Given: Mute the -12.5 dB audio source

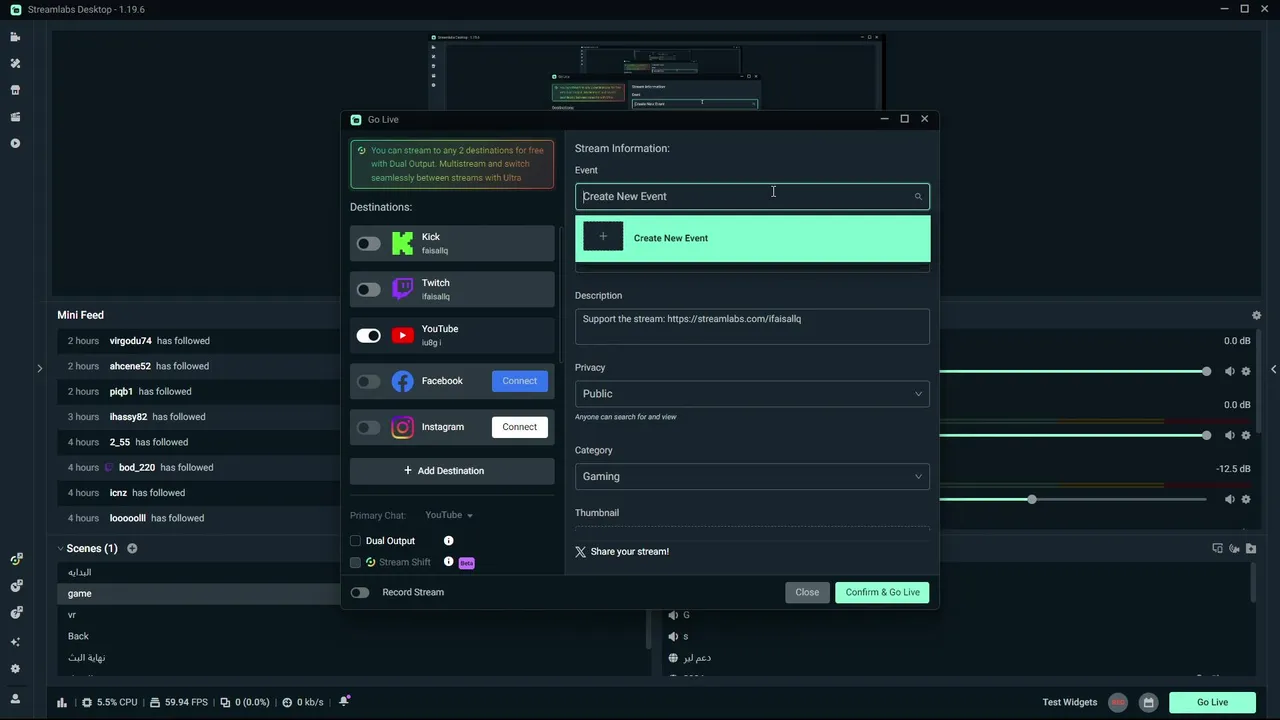Looking at the screenshot, I should click(1230, 499).
